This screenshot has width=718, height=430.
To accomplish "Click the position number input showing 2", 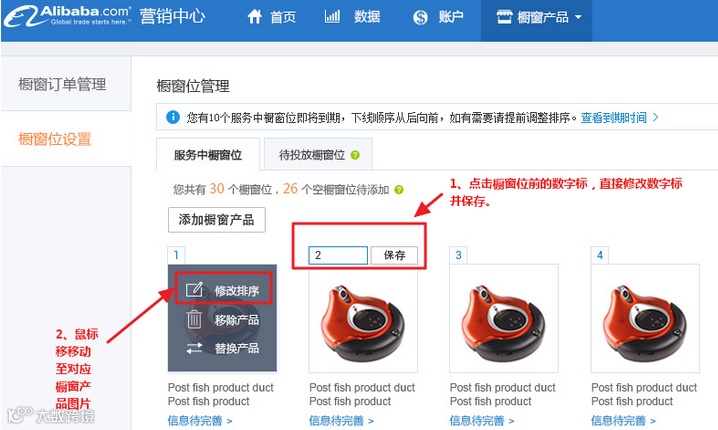I will click(x=338, y=255).
